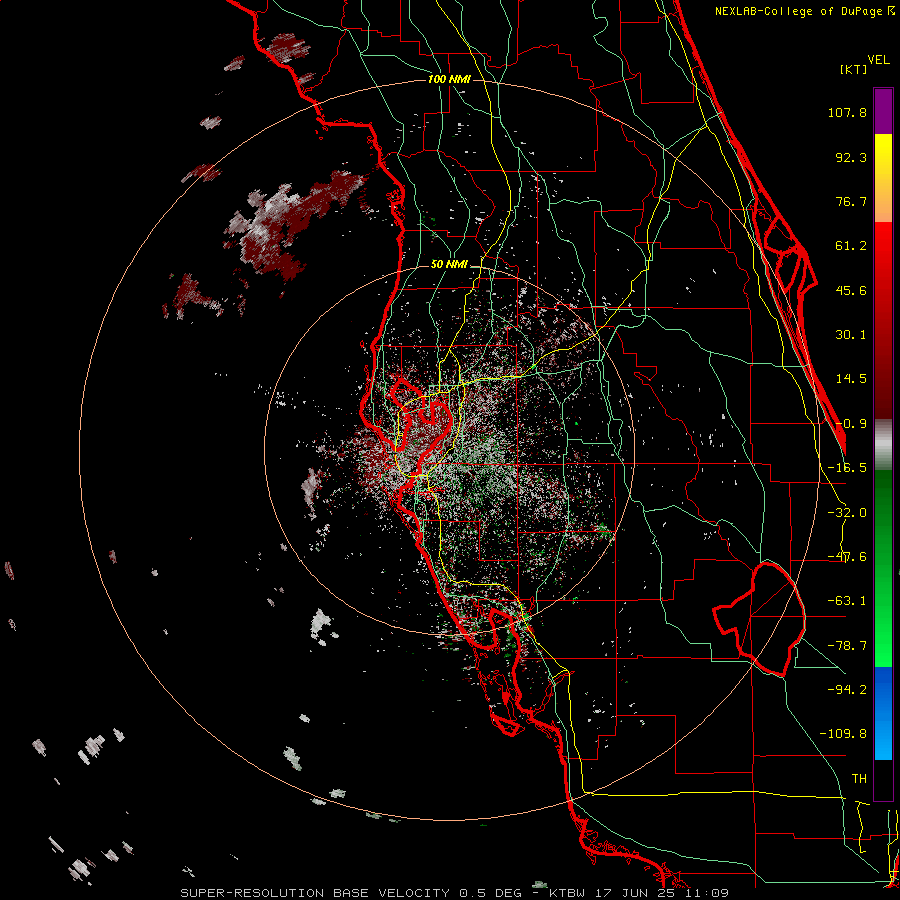The height and width of the screenshot is (900, 900).
Task: Click the blue segment of velocity color bar
Action: coord(883,713)
